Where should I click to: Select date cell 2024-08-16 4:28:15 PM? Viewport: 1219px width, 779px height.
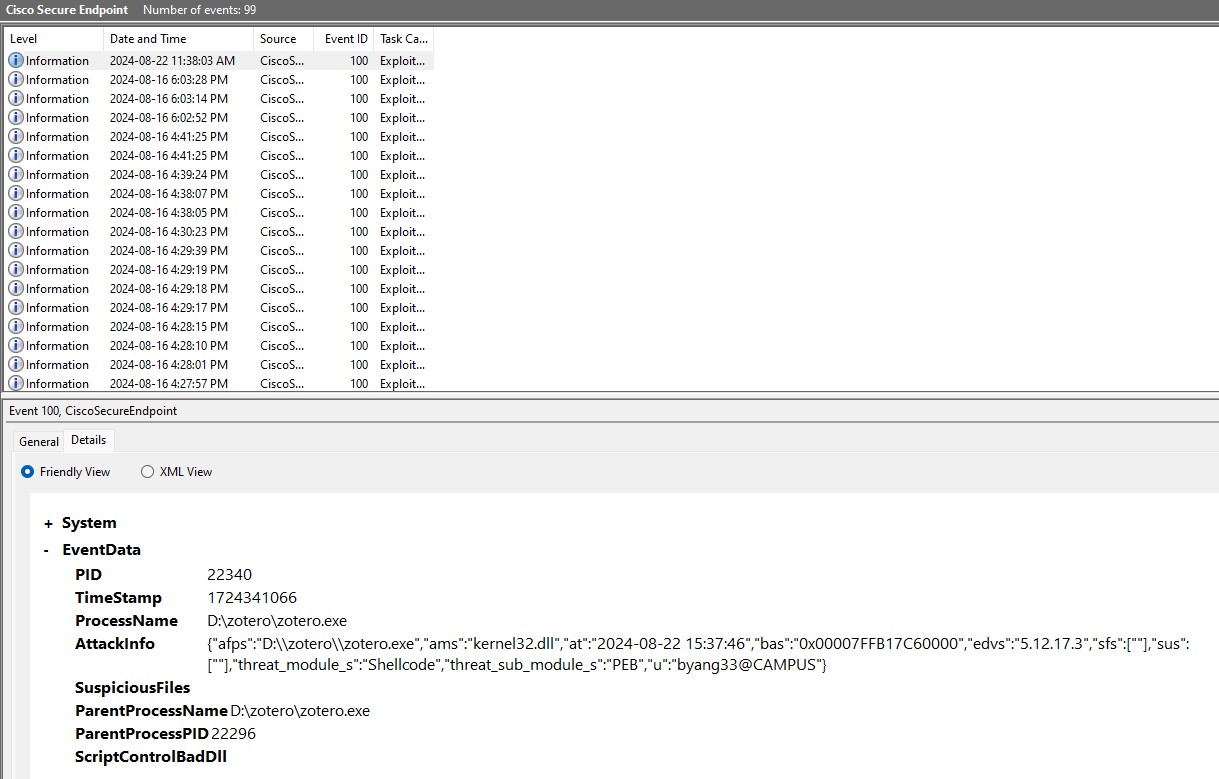pyautogui.click(x=169, y=327)
